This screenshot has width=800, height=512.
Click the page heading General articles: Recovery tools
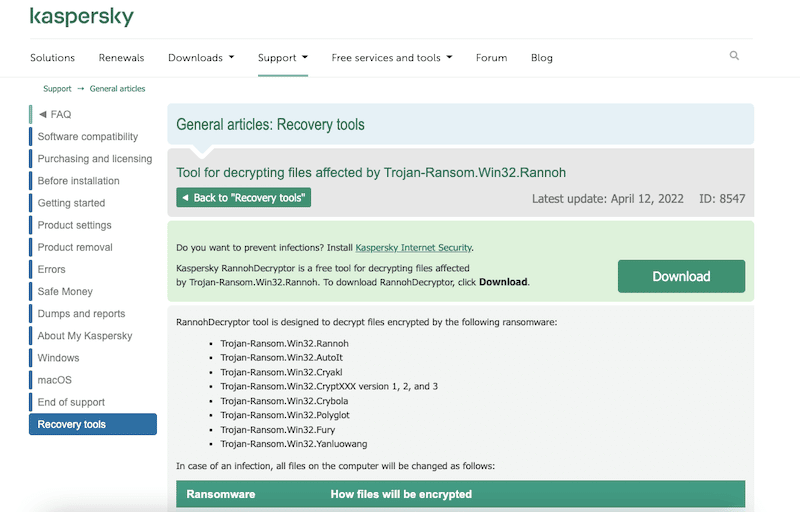(x=270, y=124)
